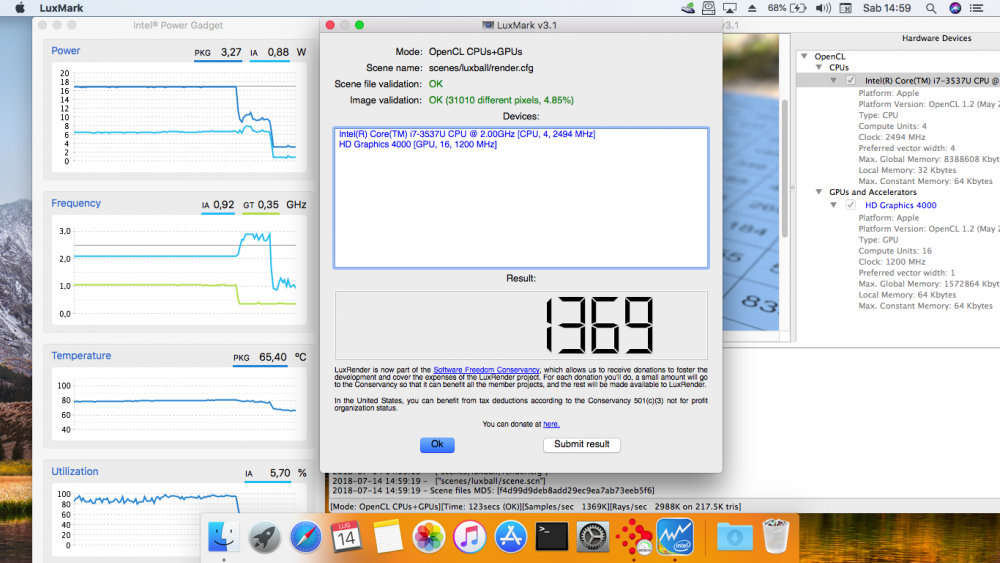Select HD Graphics 4000 in hardware tree
The height and width of the screenshot is (563, 1000).
click(x=901, y=205)
